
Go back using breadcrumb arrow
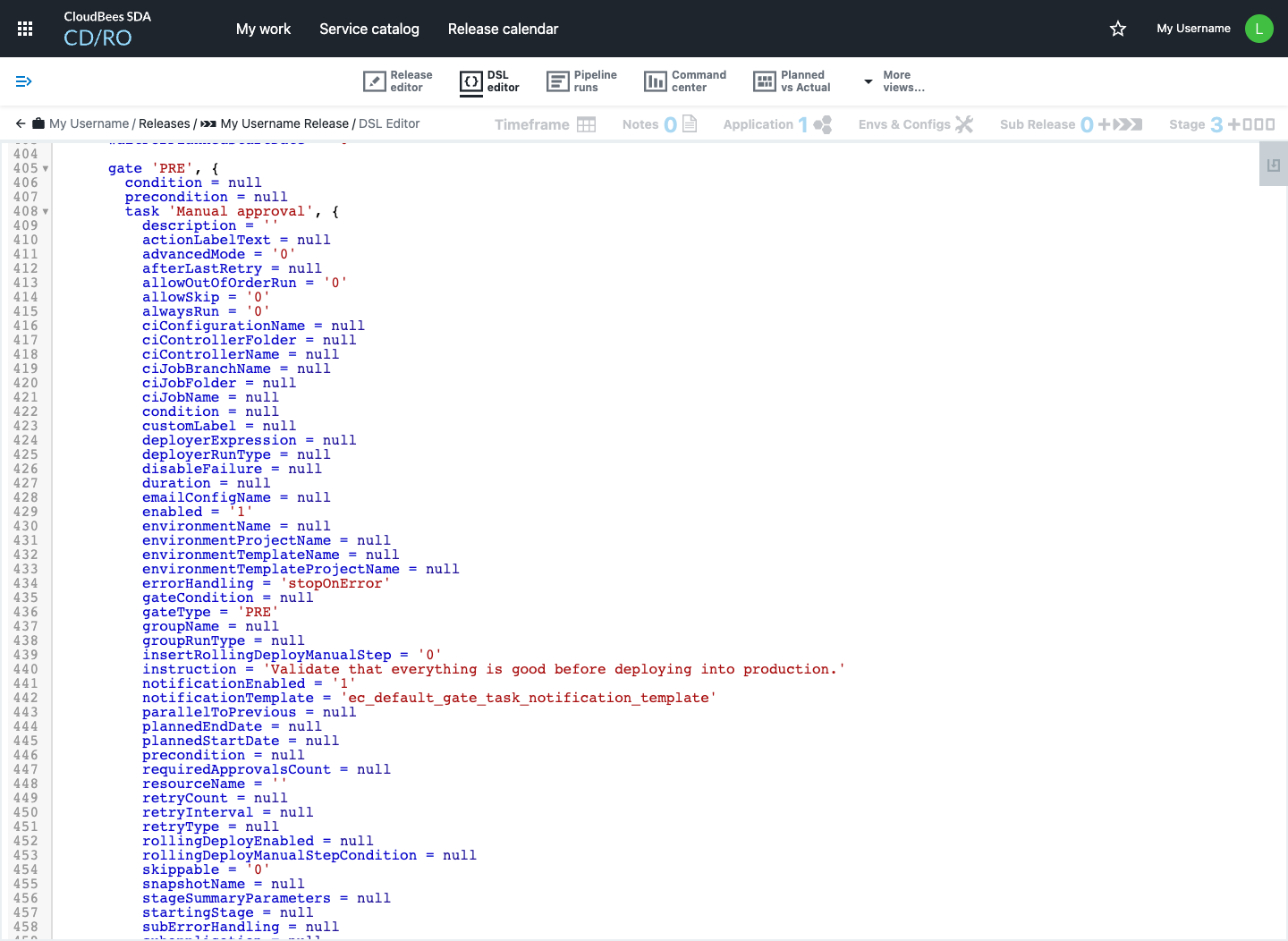pos(21,123)
